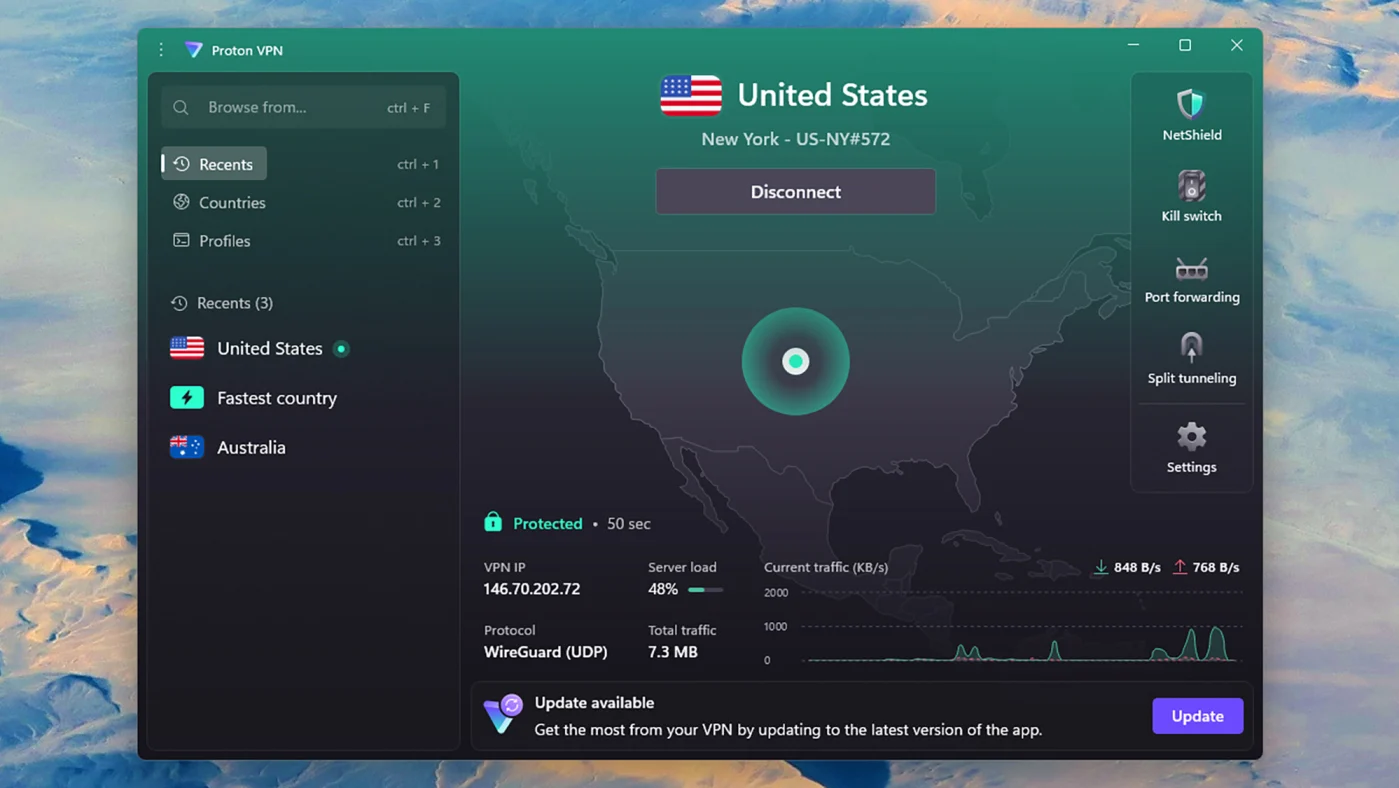The width and height of the screenshot is (1399, 788).
Task: Click the purple Update button
Action: pos(1197,716)
